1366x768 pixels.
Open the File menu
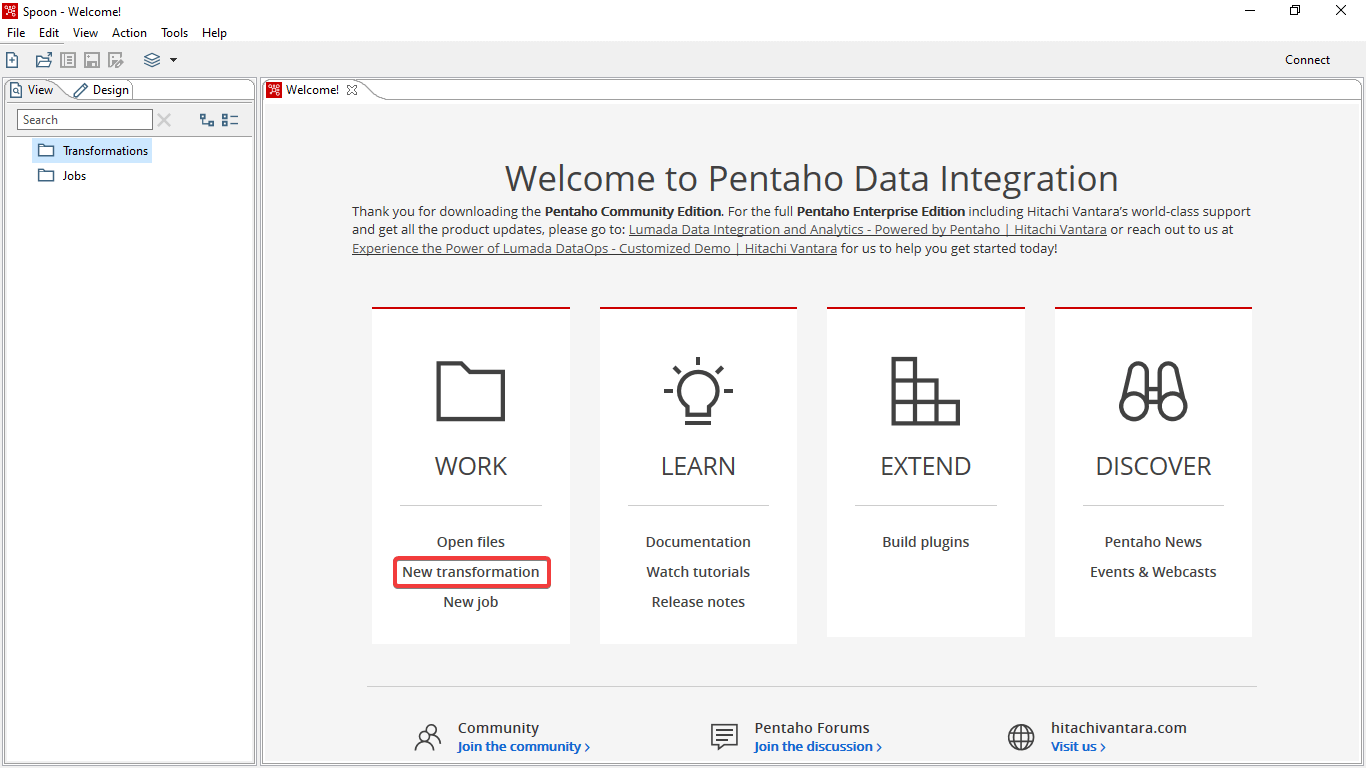tap(16, 33)
